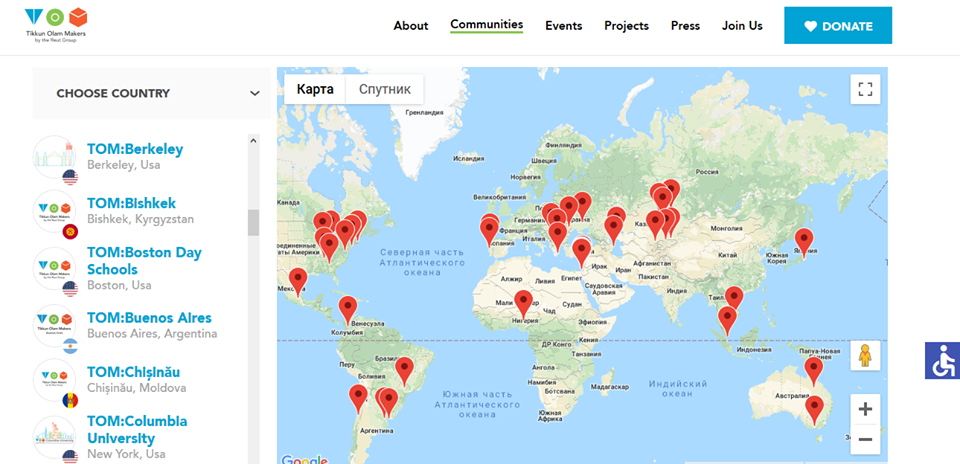Open the Communities menu item

[487, 24]
